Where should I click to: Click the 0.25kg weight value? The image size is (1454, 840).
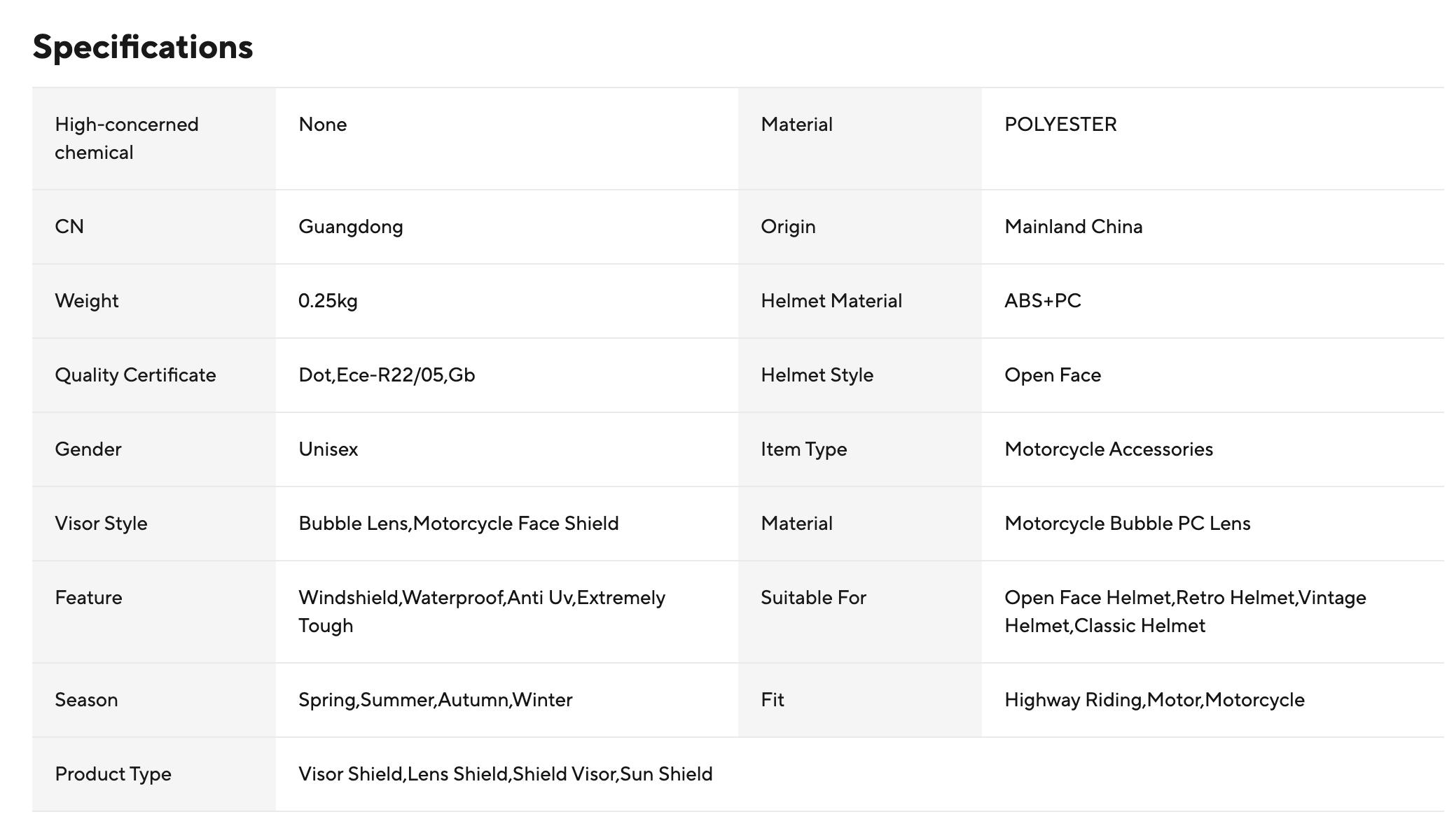click(328, 301)
